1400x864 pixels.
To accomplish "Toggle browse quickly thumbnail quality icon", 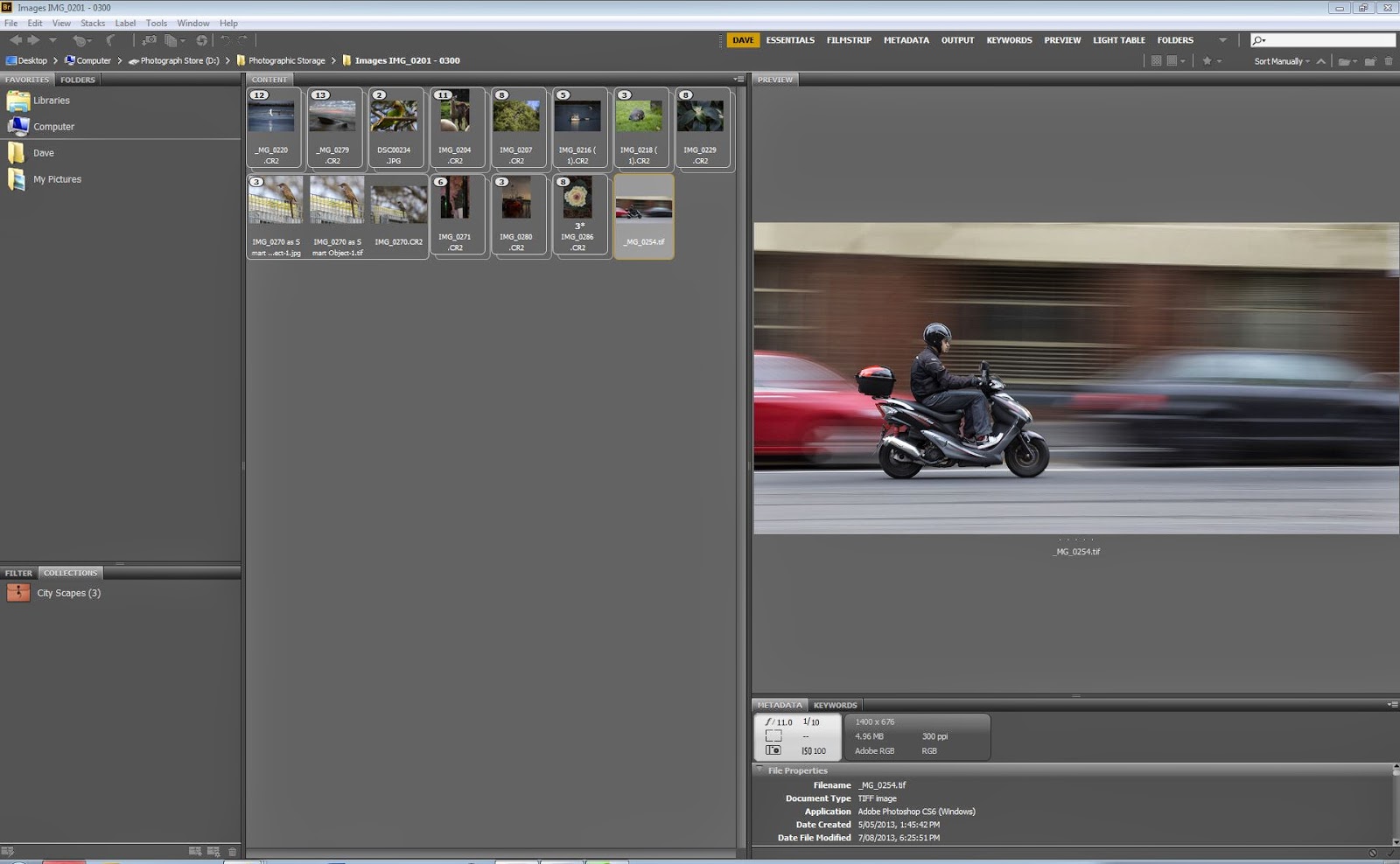I will (1157, 61).
